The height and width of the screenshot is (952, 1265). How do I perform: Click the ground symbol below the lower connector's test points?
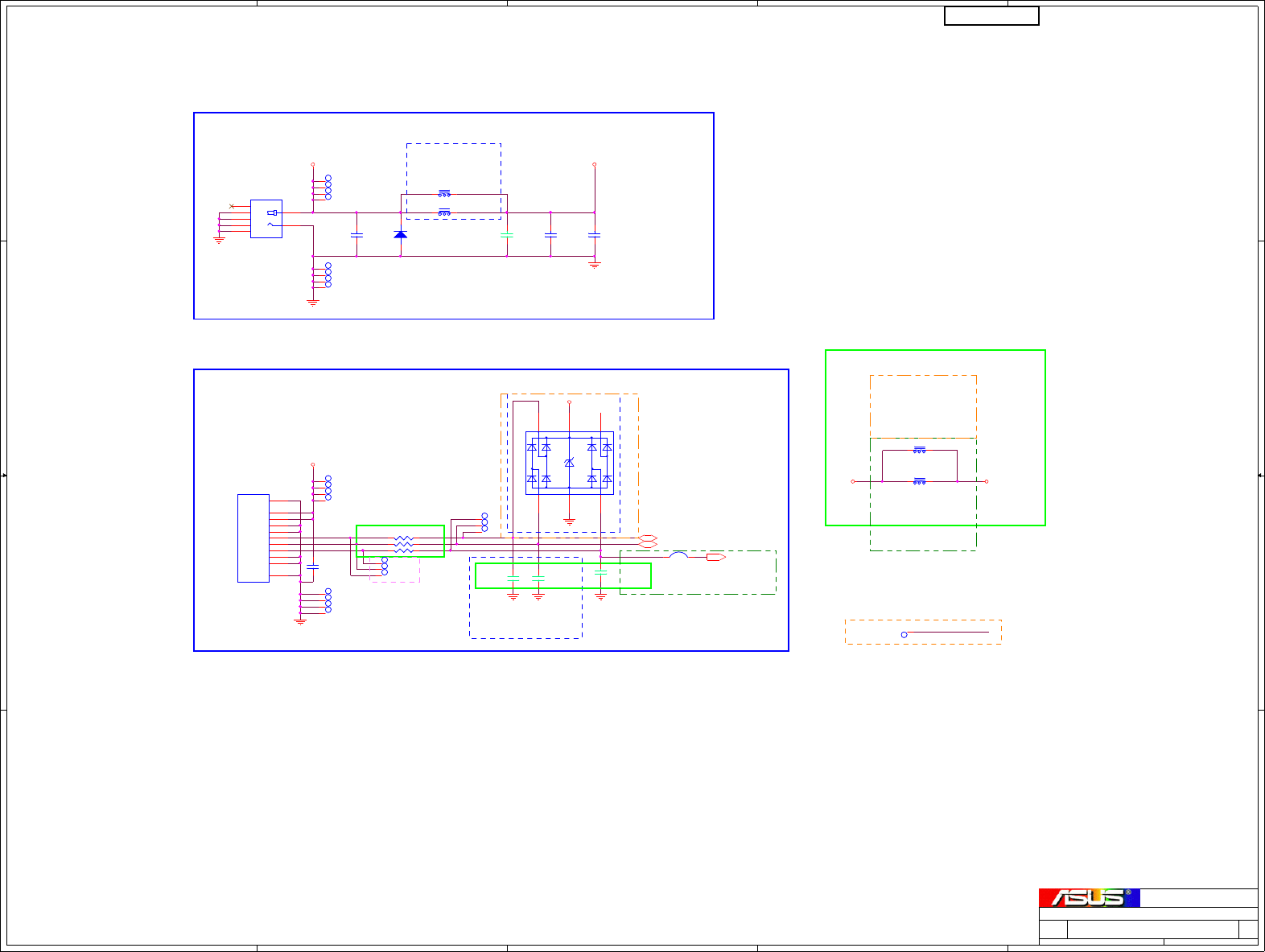click(x=300, y=621)
